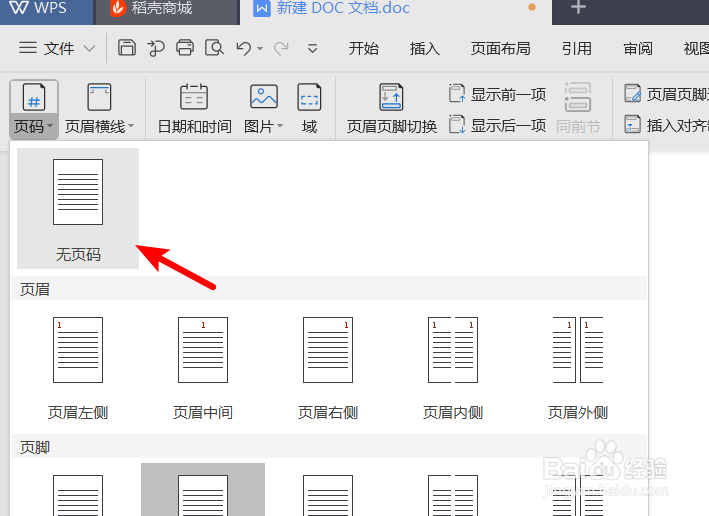Expand the Undo history dropdown arrow

click(x=260, y=48)
